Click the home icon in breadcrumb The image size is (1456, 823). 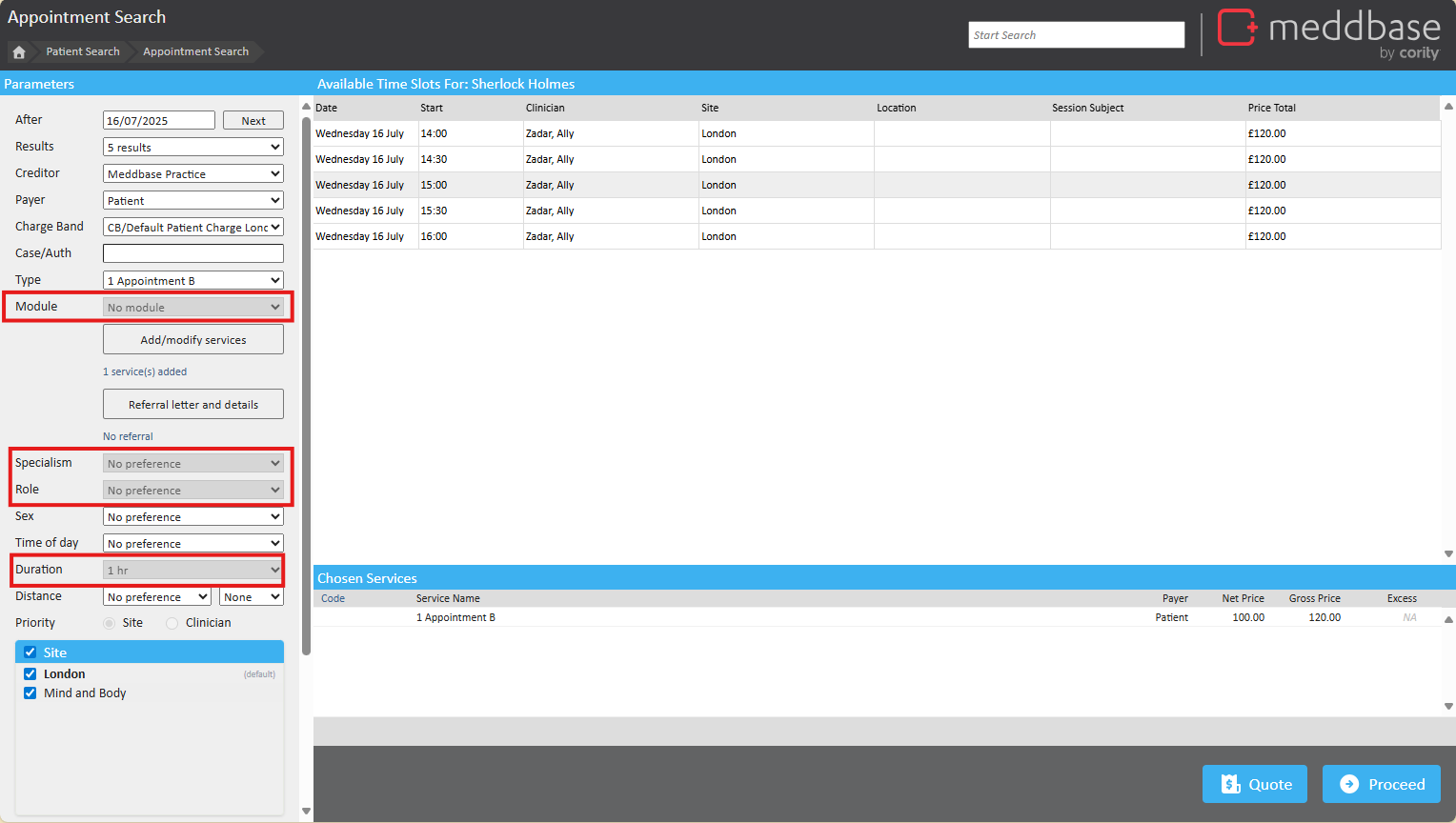(19, 52)
